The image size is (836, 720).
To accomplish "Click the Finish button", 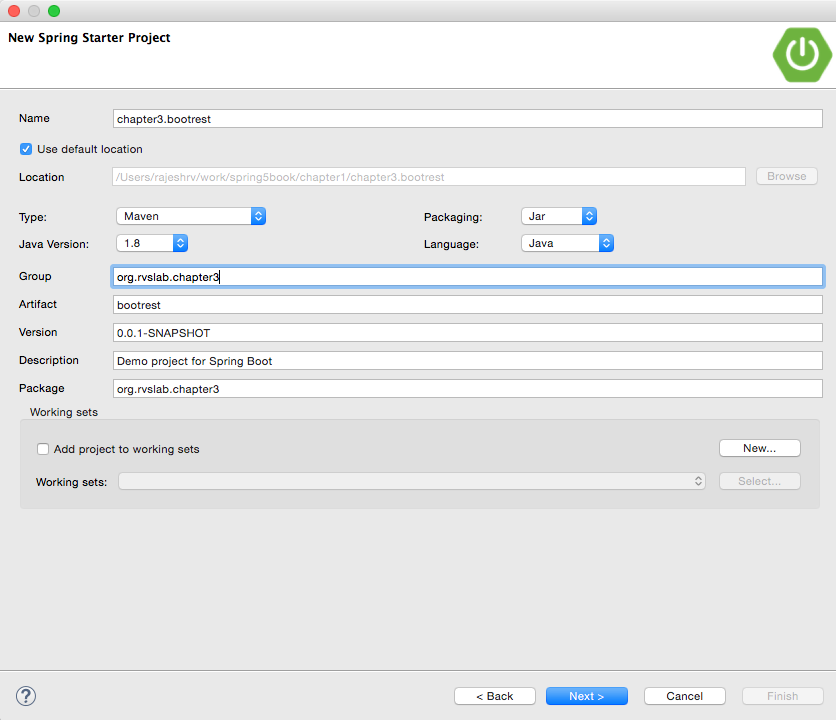I will [783, 696].
